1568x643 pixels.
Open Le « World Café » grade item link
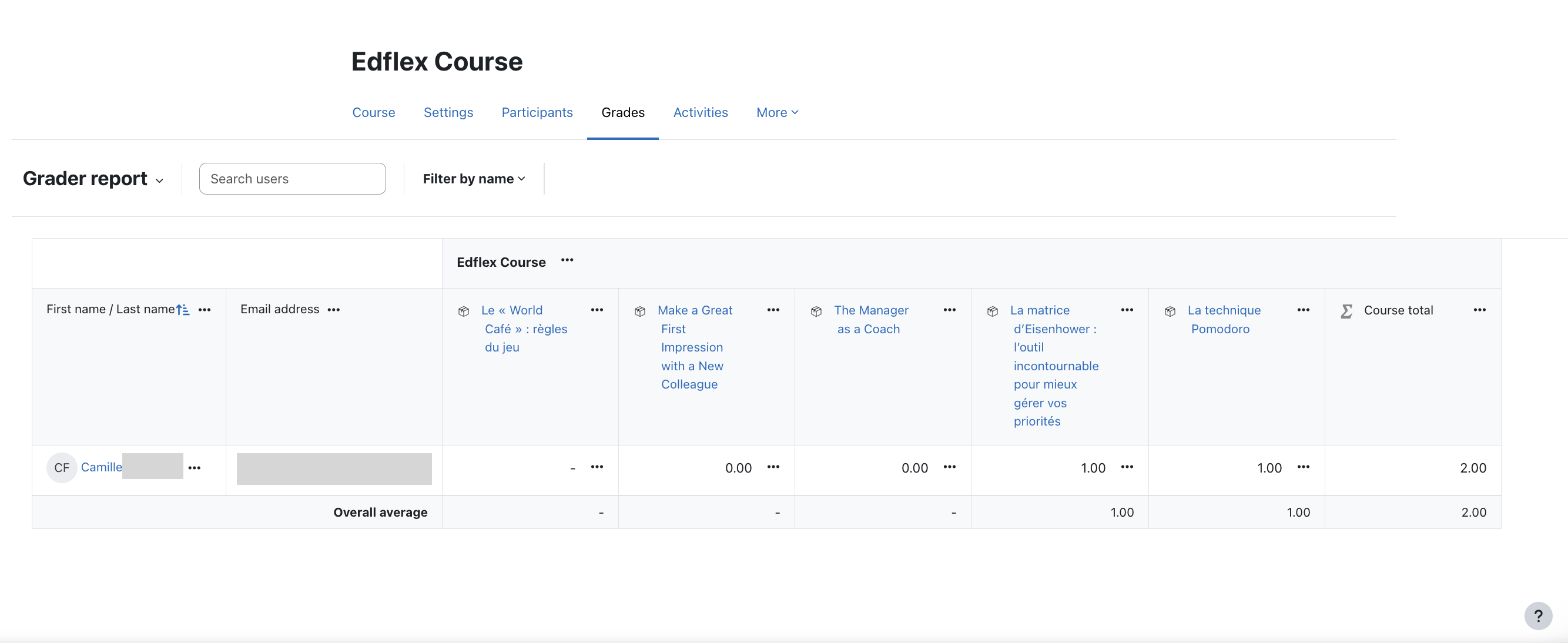click(525, 329)
